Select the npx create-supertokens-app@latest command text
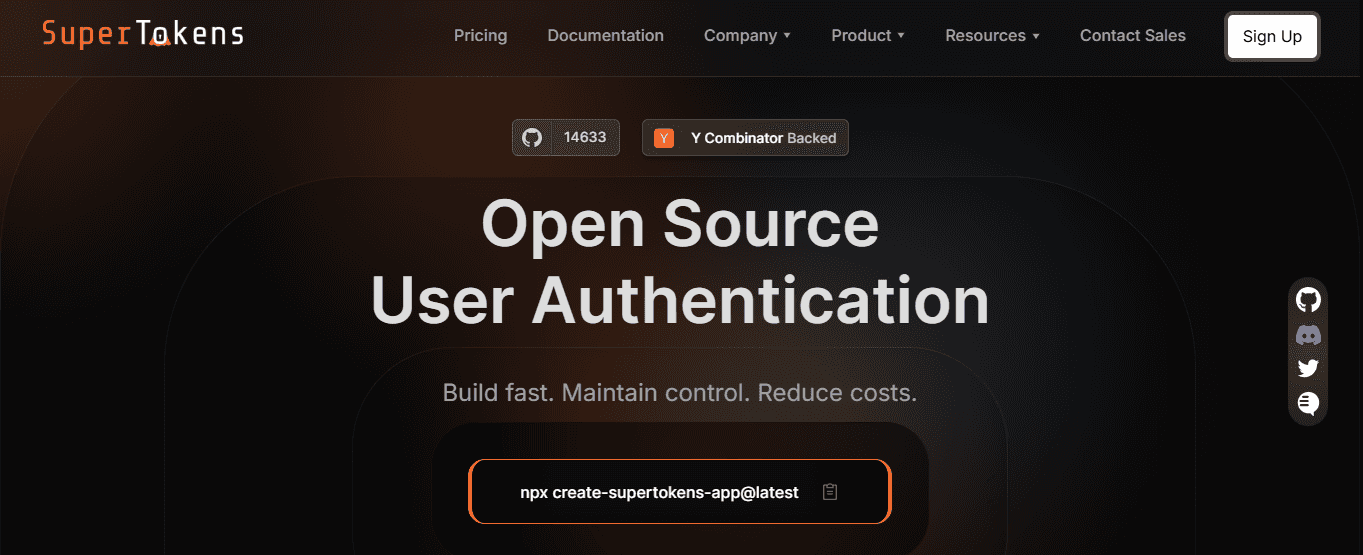Screen dimensions: 1363x555 tap(659, 492)
